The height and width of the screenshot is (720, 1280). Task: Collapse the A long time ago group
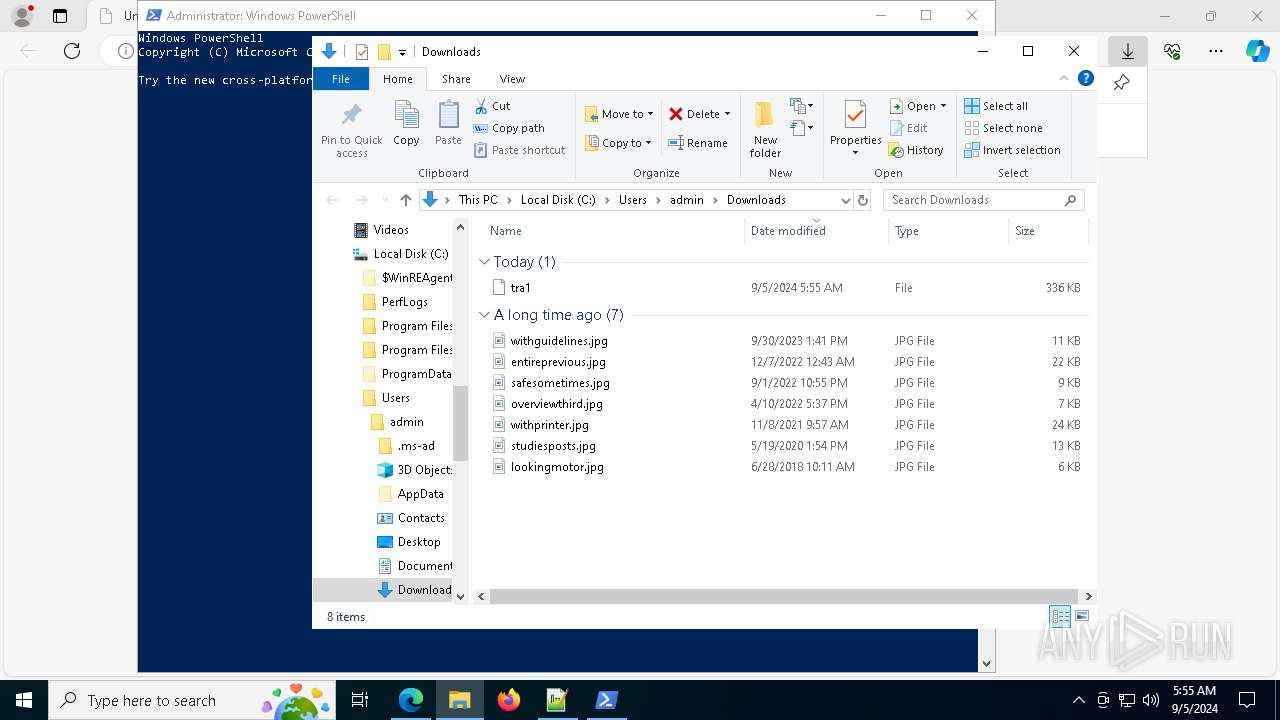coord(484,315)
